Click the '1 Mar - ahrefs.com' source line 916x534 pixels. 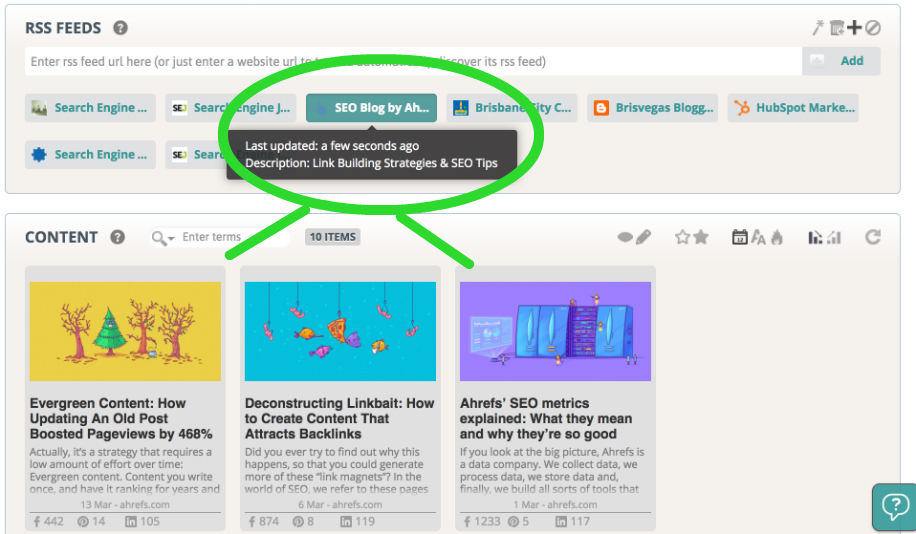(555, 504)
